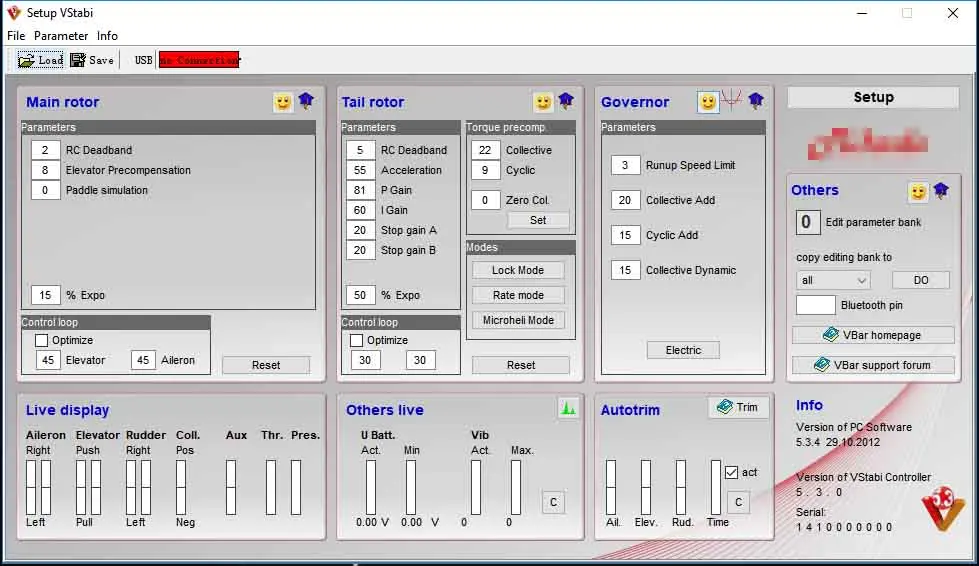
Task: Uncheck the act checkbox in Autotrim
Action: point(731,472)
